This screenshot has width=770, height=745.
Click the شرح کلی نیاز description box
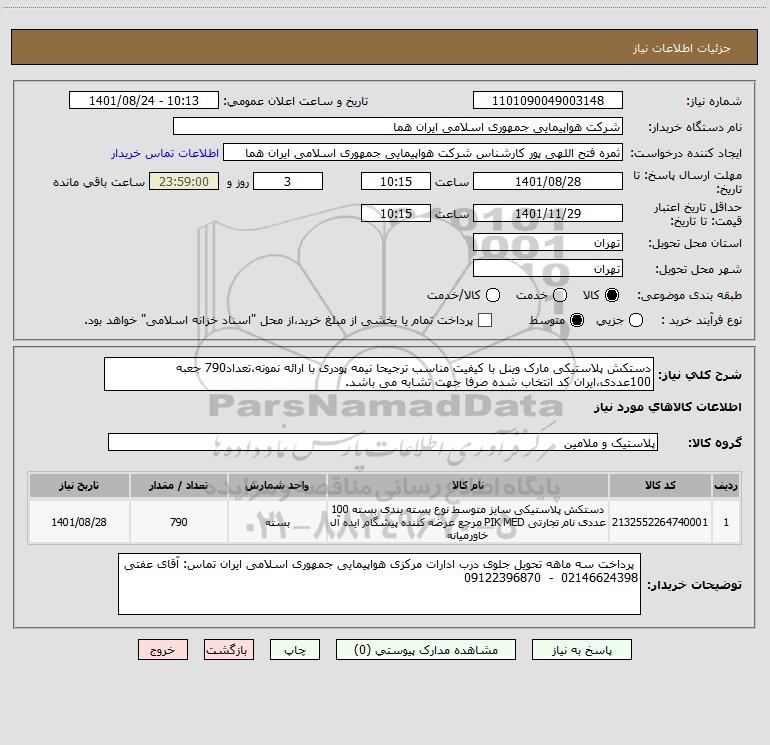click(379, 374)
